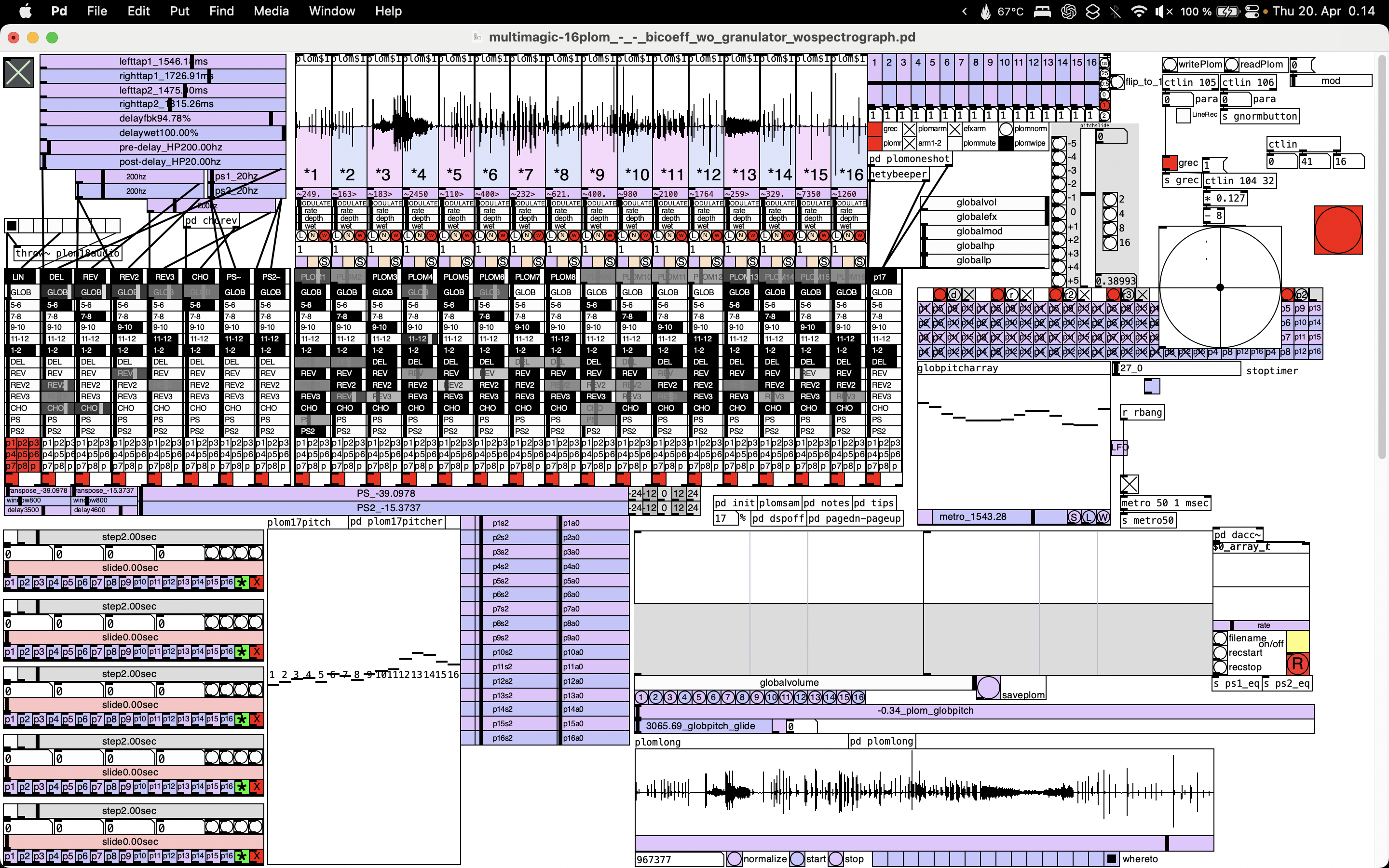Click the pd notes object
This screenshot has height=868, width=1389.
click(x=826, y=503)
